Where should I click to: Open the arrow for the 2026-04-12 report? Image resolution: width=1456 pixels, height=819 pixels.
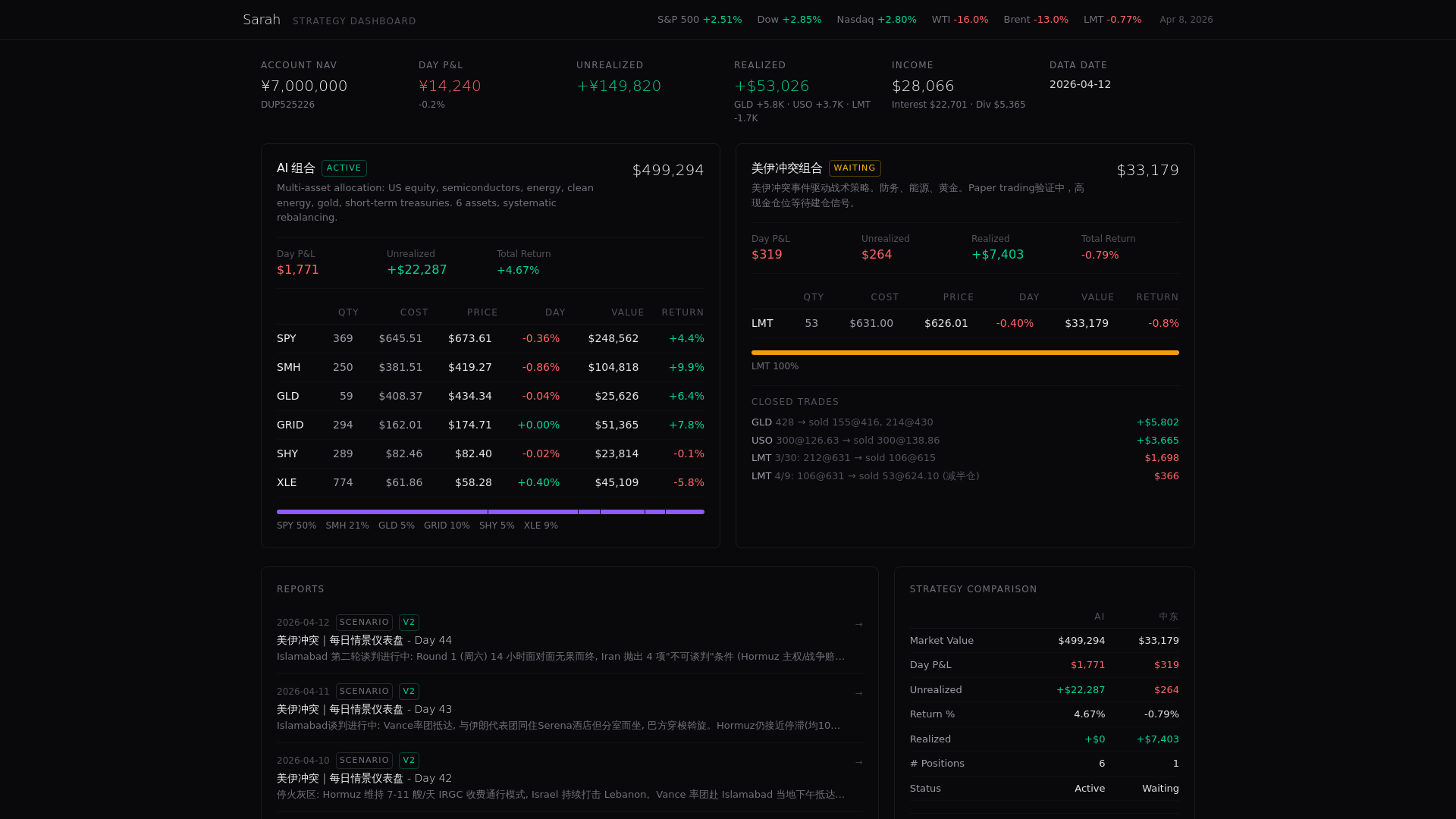[858, 625]
